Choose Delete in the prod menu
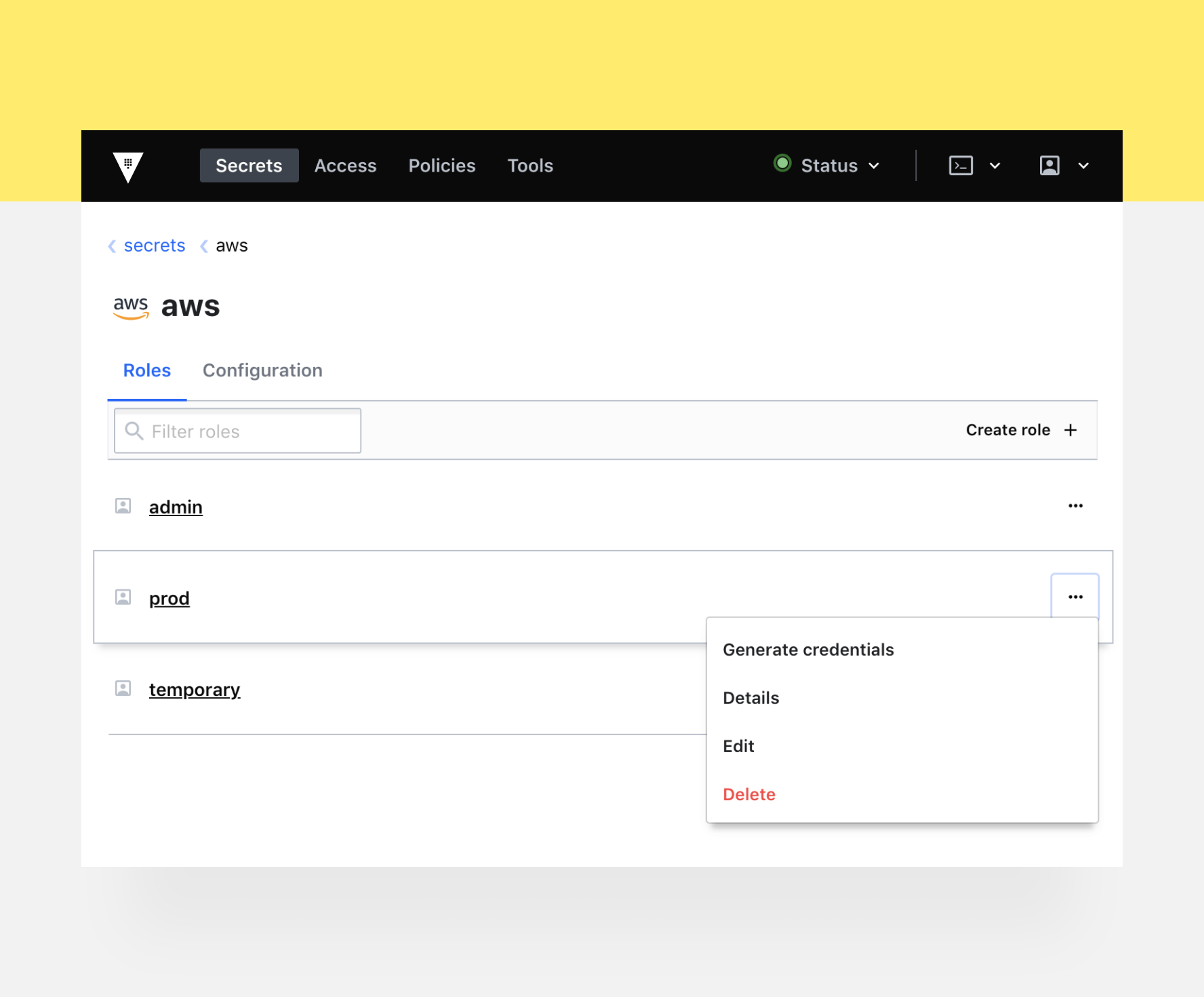This screenshot has width=1204, height=997. 749,794
